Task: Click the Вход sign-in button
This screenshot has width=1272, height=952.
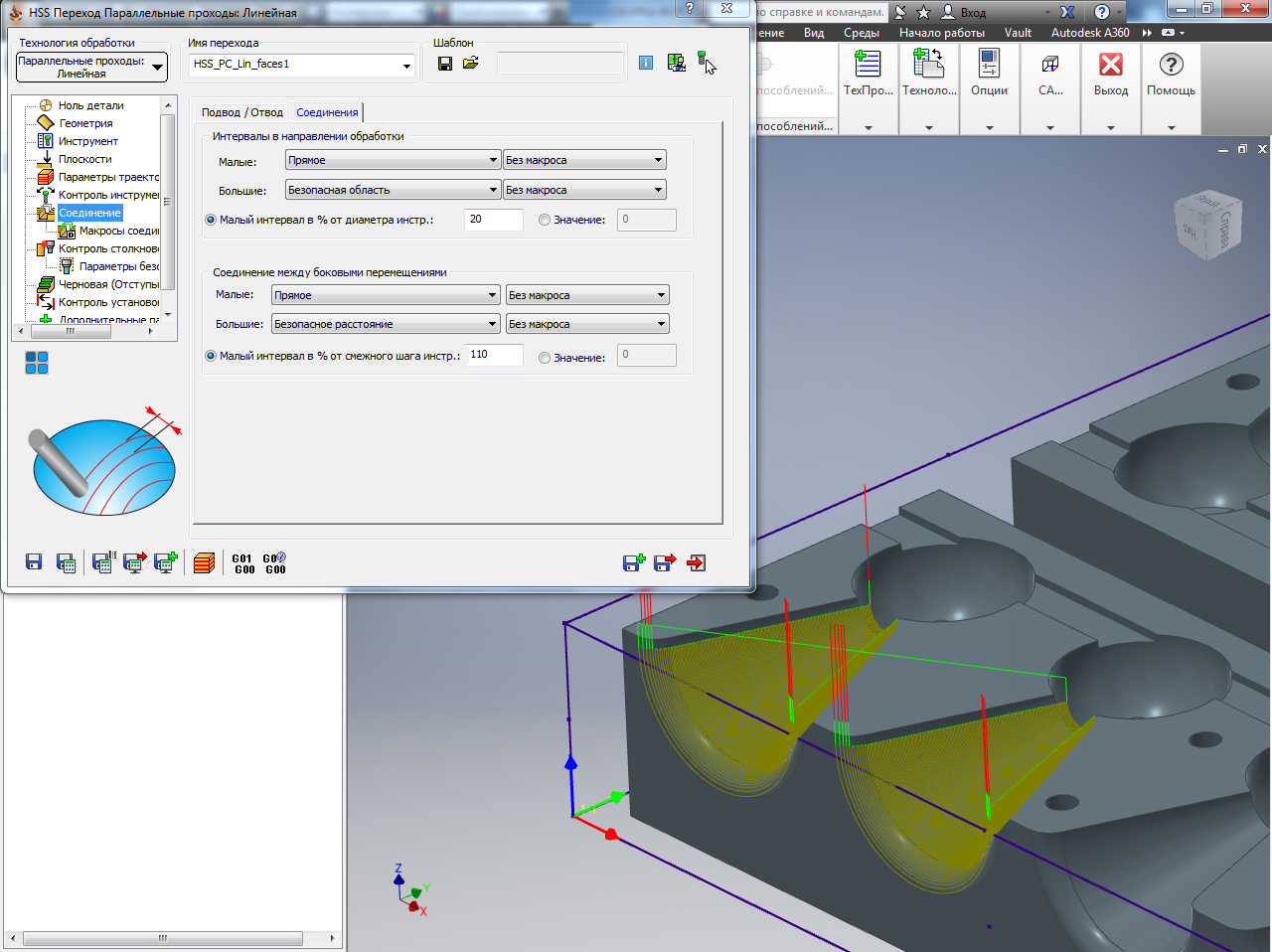Action: [x=964, y=12]
